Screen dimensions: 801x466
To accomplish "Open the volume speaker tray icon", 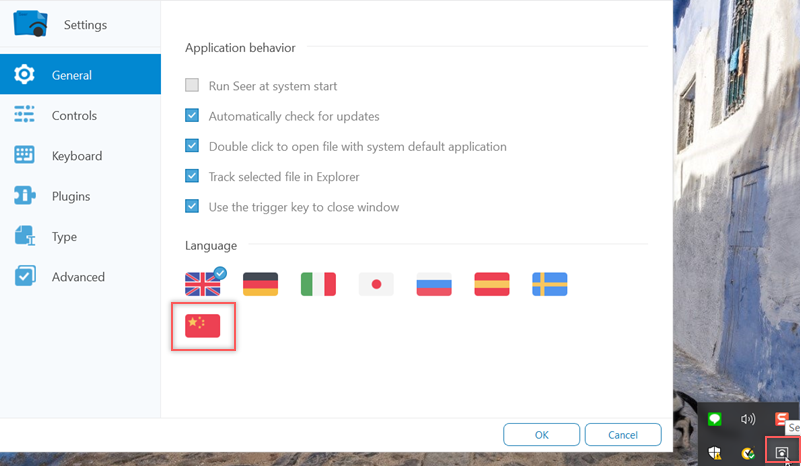I will click(748, 420).
